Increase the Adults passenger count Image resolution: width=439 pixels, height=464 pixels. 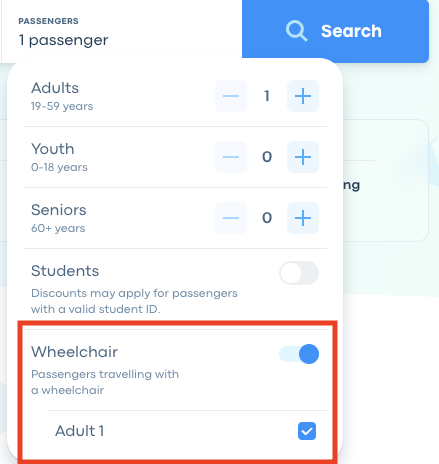click(303, 96)
